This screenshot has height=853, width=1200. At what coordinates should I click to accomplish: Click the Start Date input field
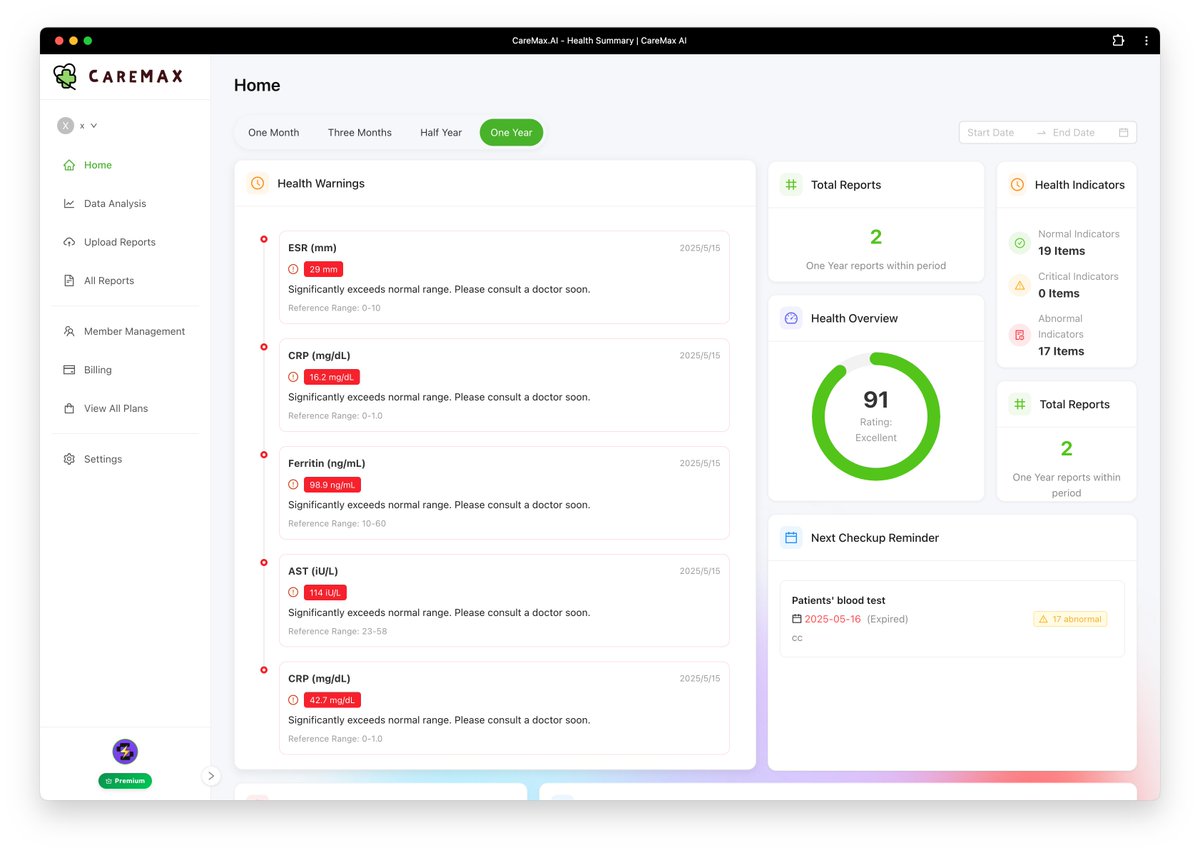pos(997,132)
